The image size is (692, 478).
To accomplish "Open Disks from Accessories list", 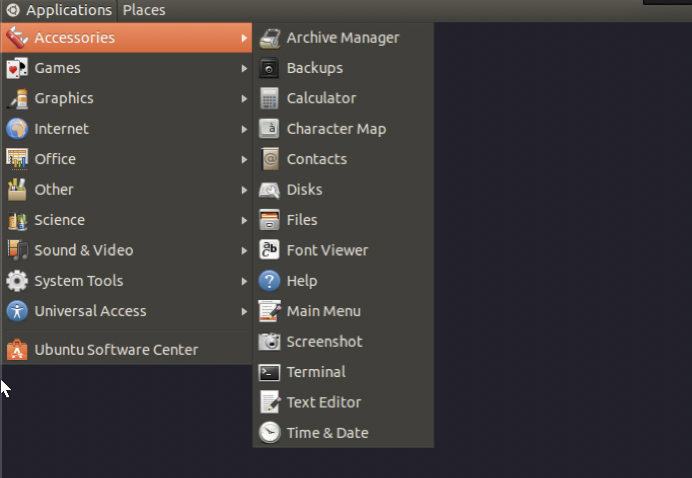I will pos(343,190).
